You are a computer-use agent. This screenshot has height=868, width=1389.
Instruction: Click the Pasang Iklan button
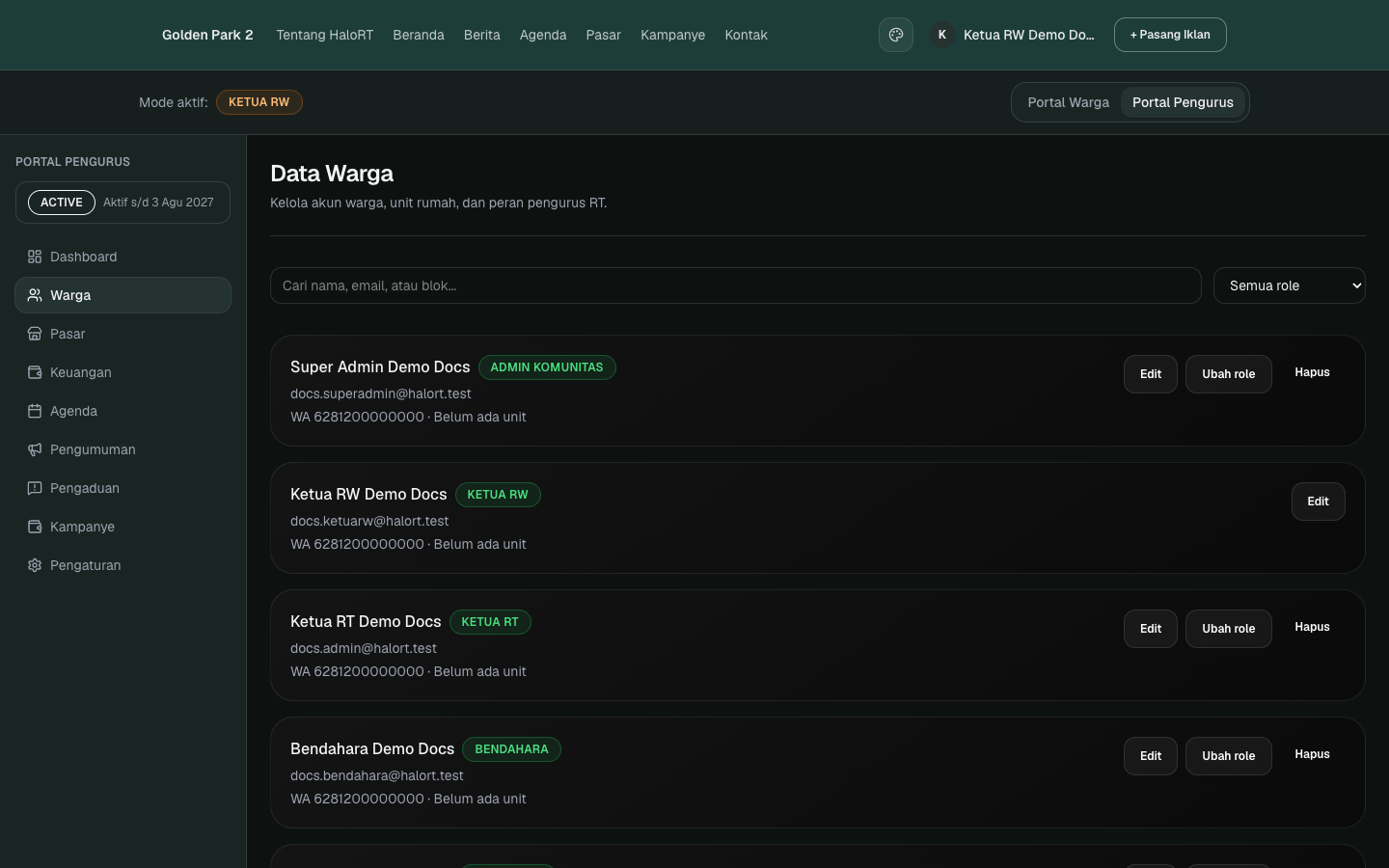(x=1170, y=35)
